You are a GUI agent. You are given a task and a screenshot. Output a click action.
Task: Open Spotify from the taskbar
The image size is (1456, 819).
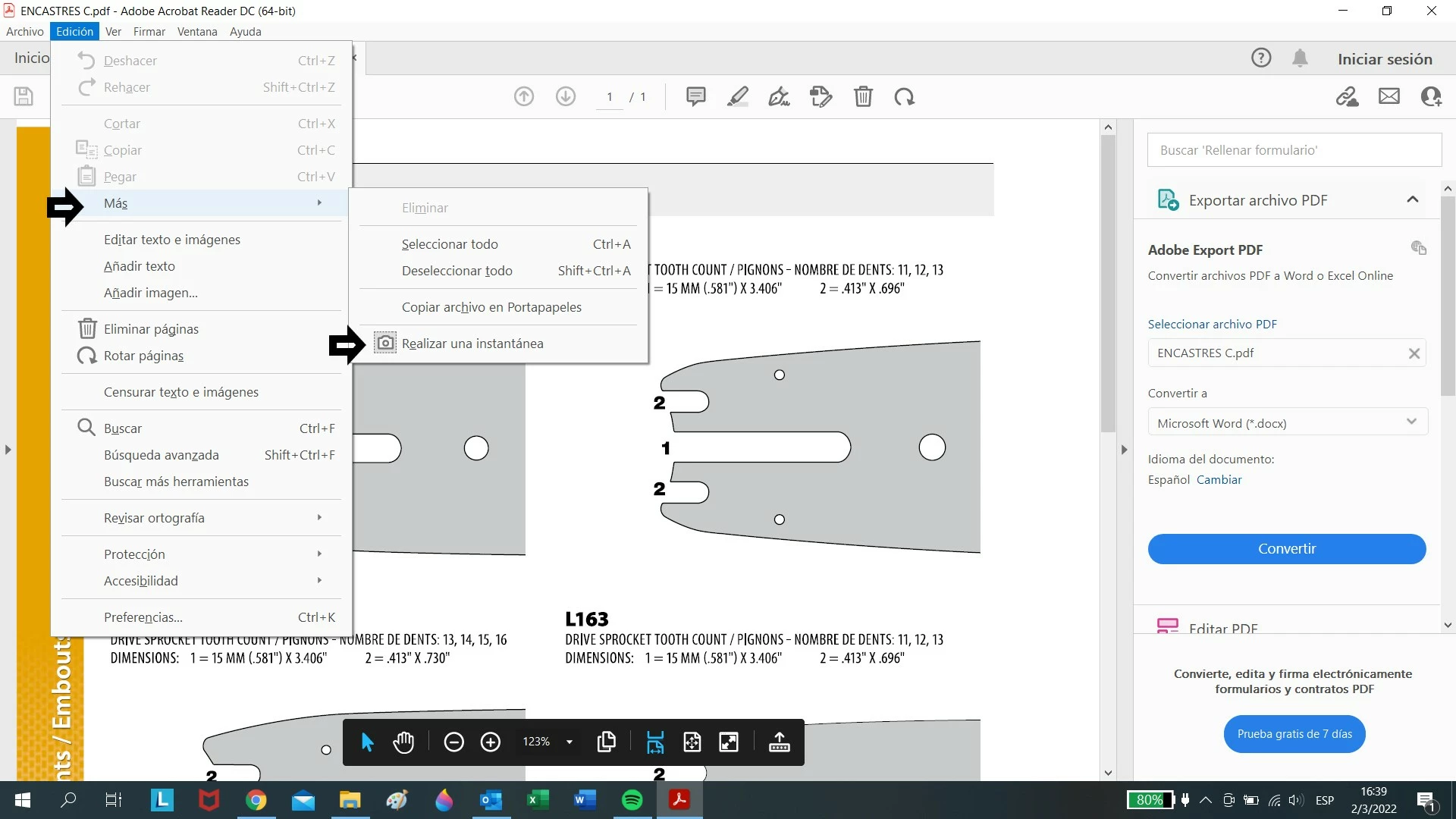coord(632,800)
